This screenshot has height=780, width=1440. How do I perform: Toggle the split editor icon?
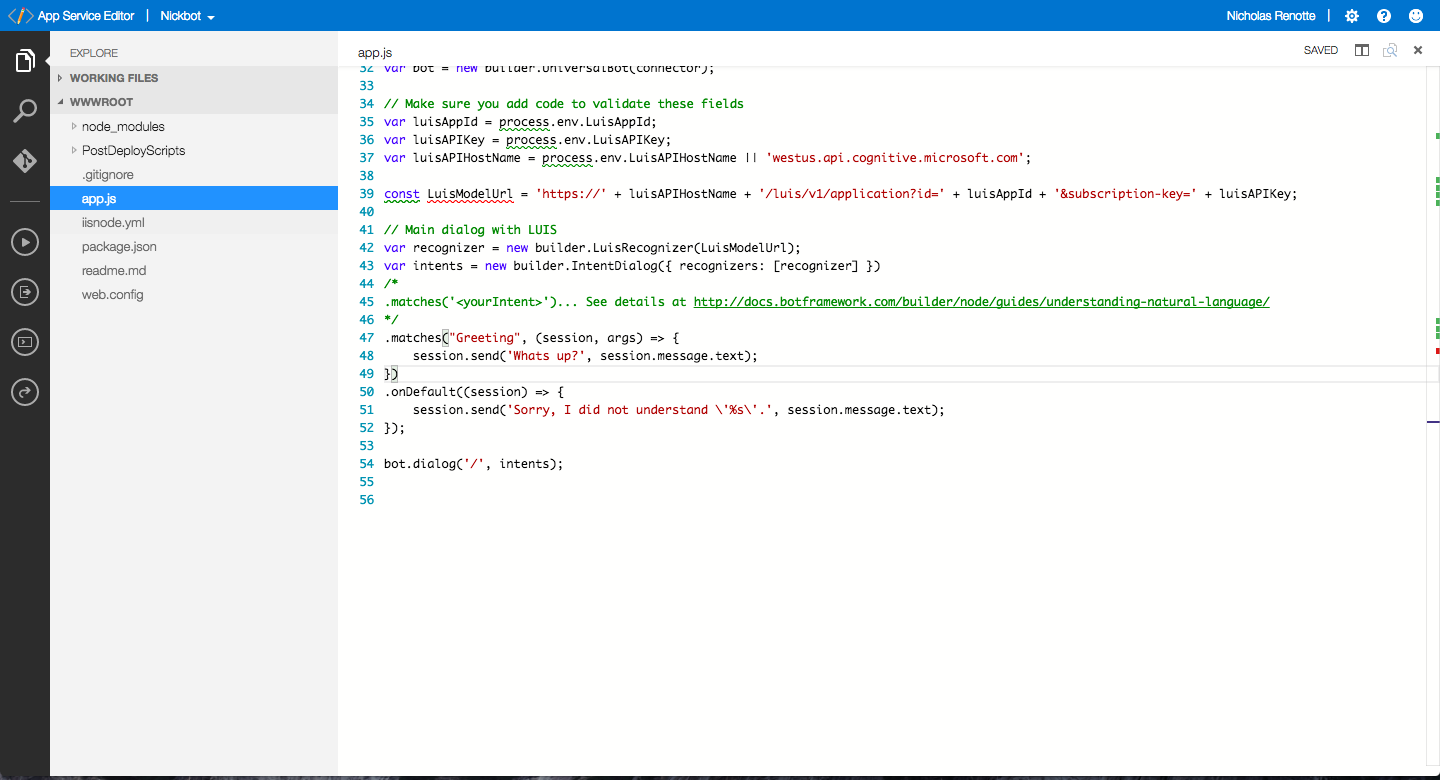[x=1362, y=50]
